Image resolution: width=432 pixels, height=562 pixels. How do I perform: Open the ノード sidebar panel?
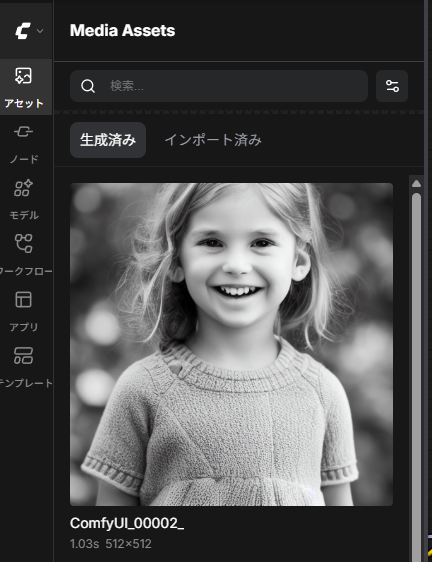(24, 143)
